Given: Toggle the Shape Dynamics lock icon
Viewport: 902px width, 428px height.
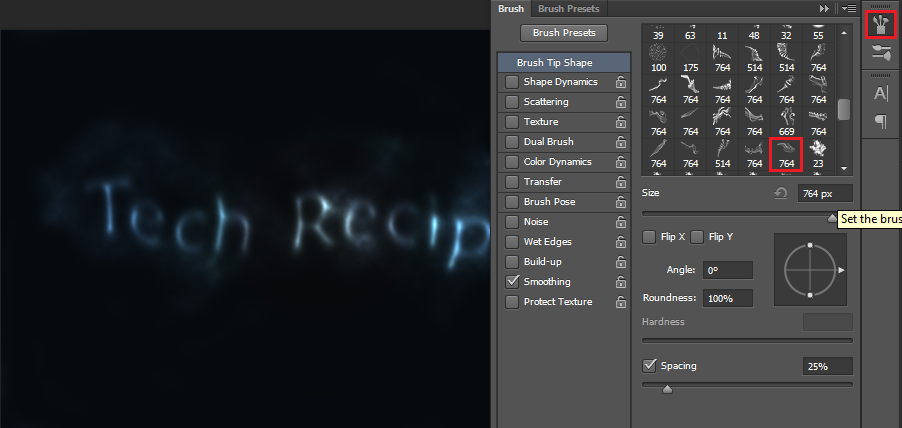Looking at the screenshot, I should [621, 82].
